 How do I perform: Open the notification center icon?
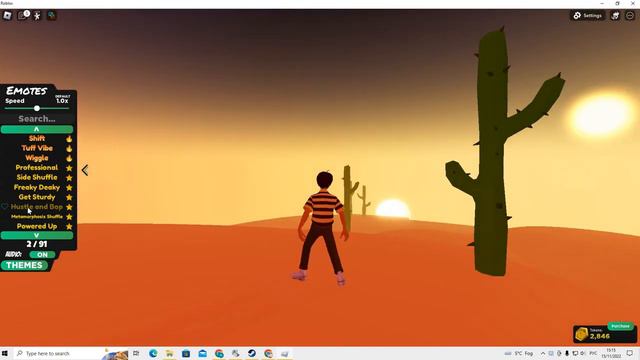630,353
